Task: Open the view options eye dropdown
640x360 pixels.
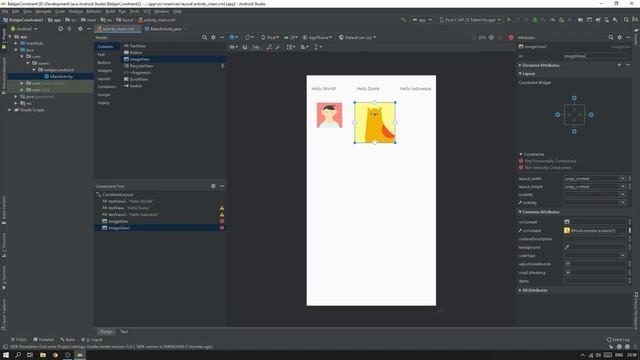Action: pyautogui.click(x=233, y=47)
